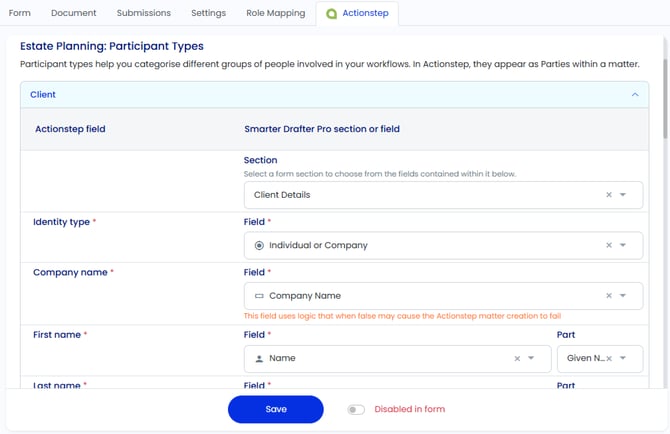Open the Client Details section dropdown arrow
Image resolution: width=670 pixels, height=434 pixels.
pos(623,195)
